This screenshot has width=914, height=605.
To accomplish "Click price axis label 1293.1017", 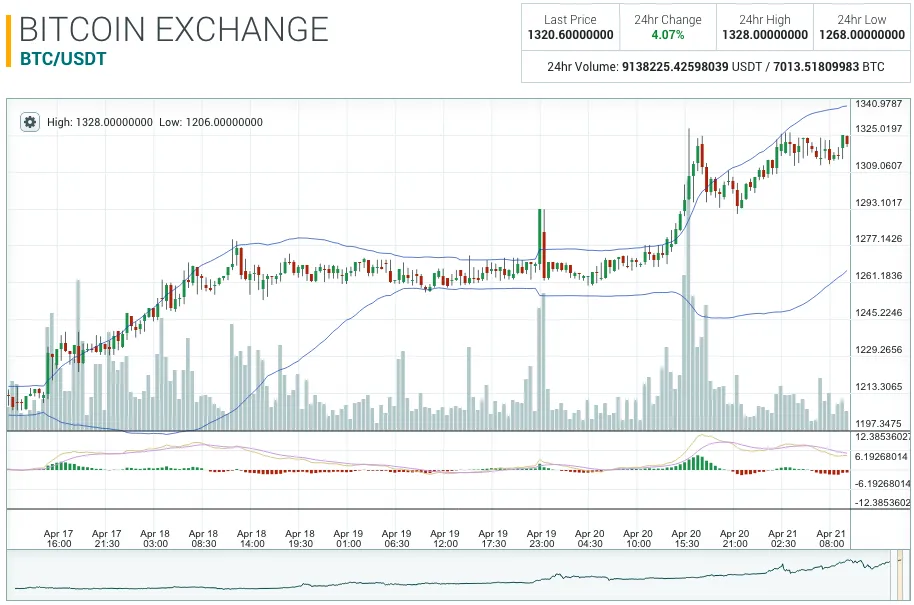I will point(878,203).
